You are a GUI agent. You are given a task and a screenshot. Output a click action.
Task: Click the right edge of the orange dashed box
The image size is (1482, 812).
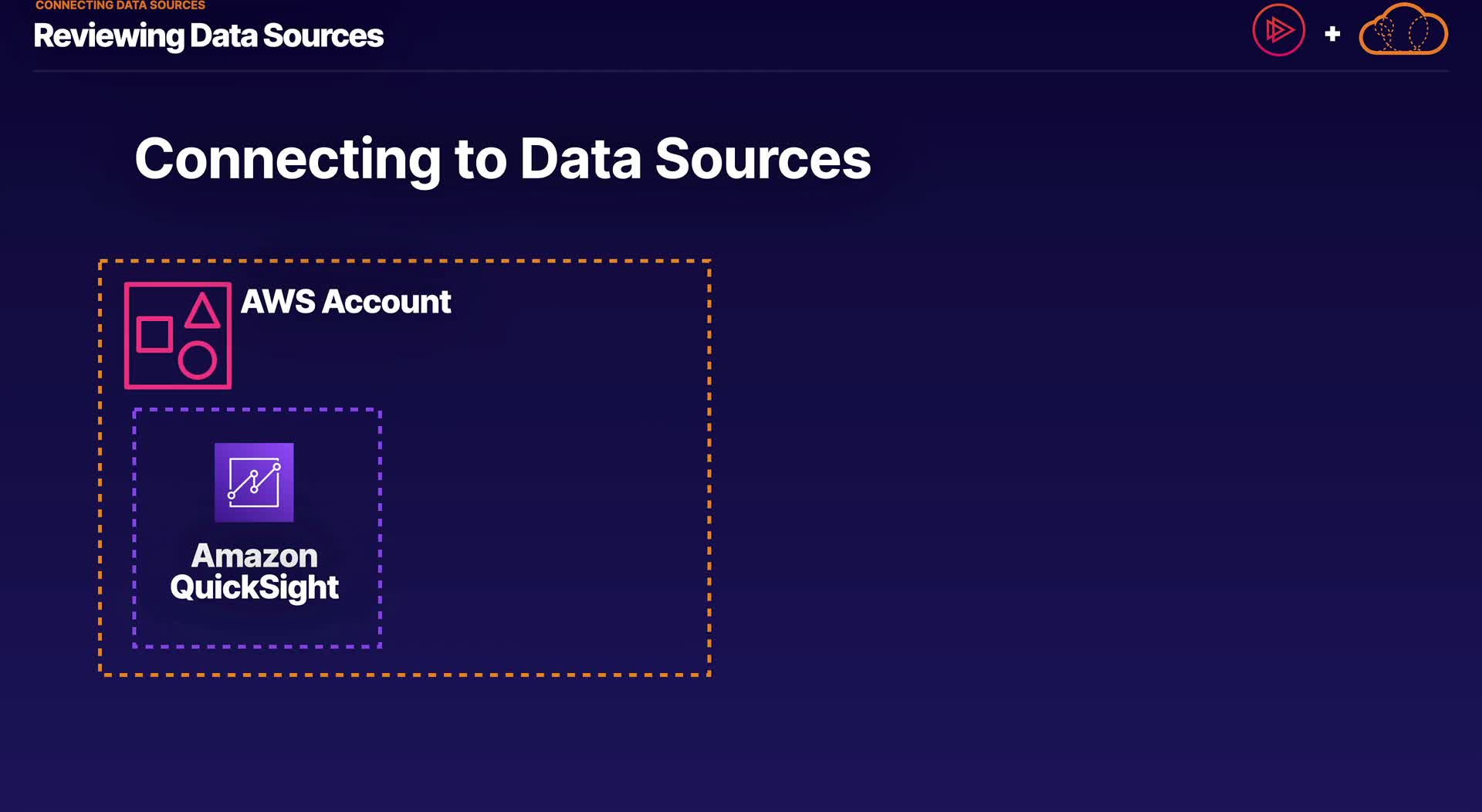pyautogui.click(x=709, y=468)
